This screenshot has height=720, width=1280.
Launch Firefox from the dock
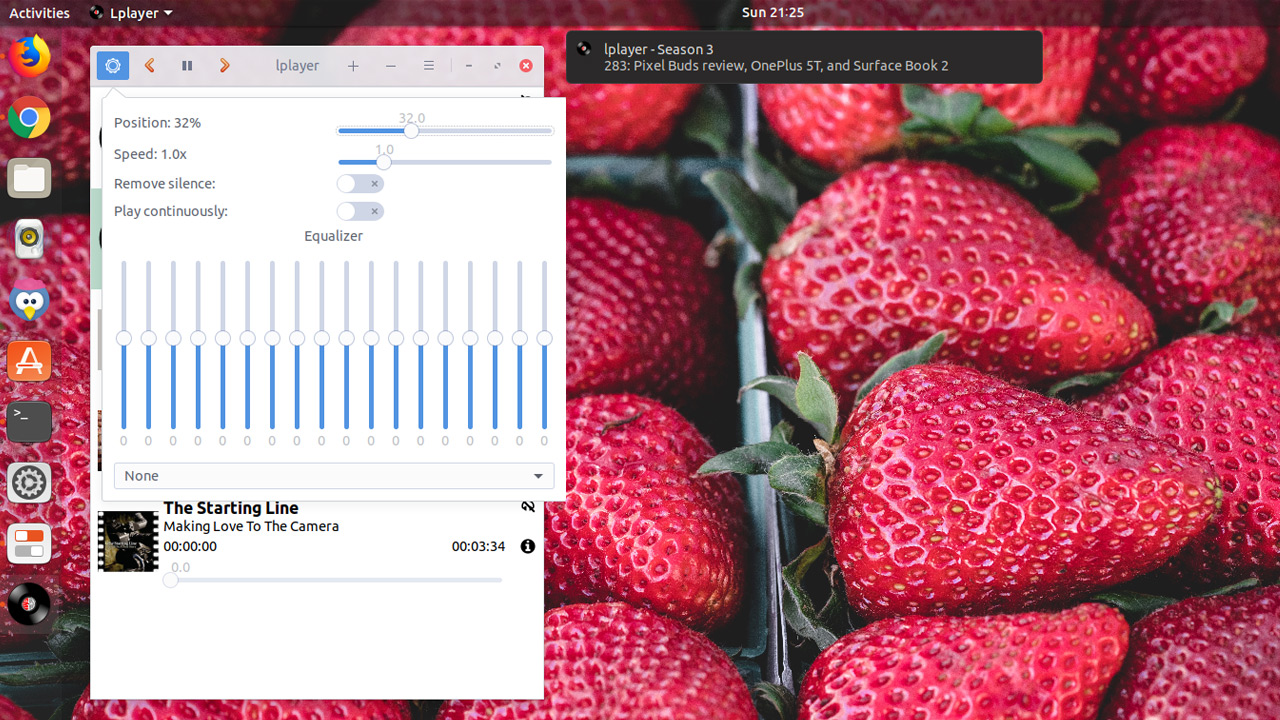tap(29, 56)
